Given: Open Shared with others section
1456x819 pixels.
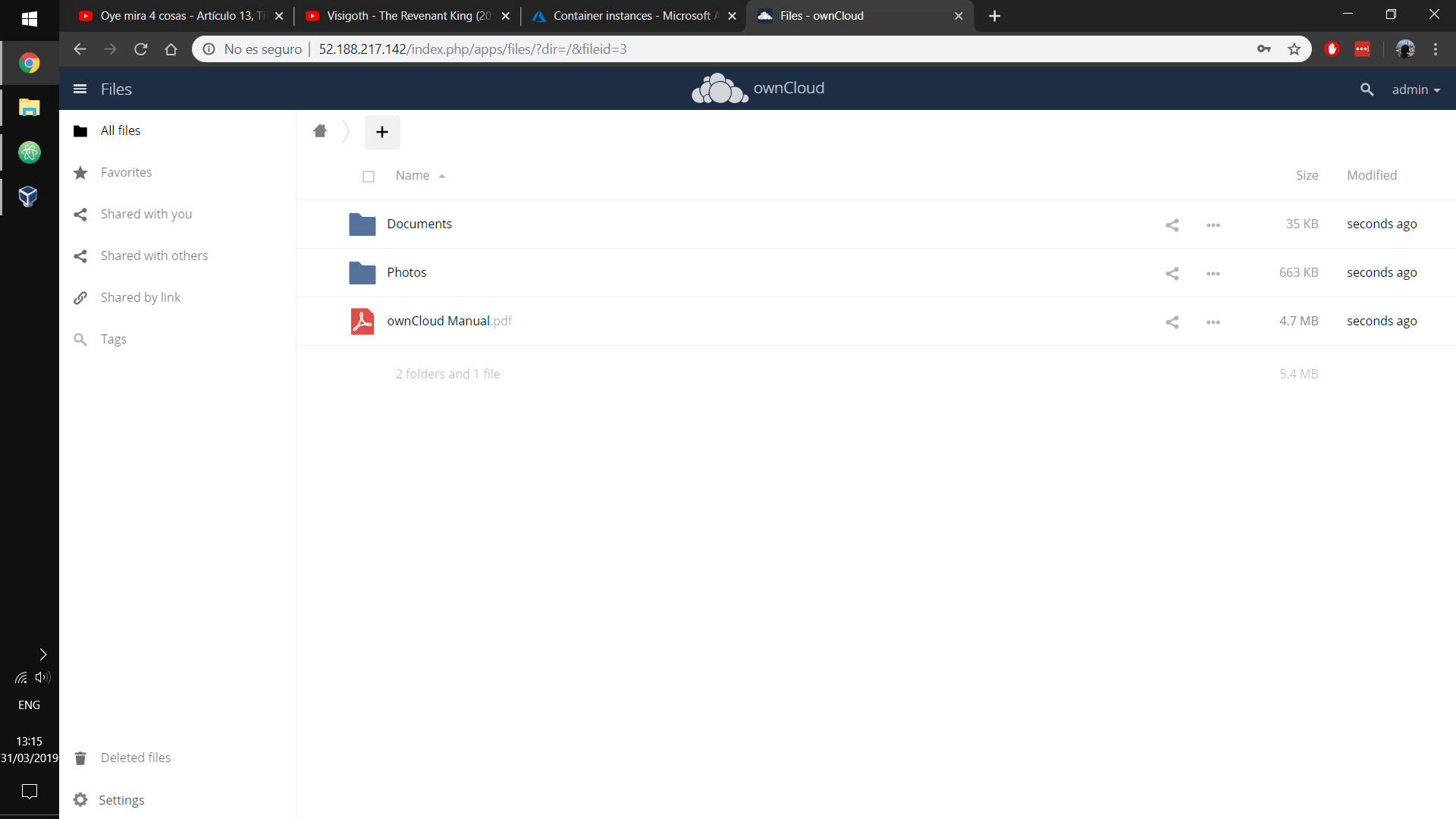Looking at the screenshot, I should pyautogui.click(x=154, y=256).
